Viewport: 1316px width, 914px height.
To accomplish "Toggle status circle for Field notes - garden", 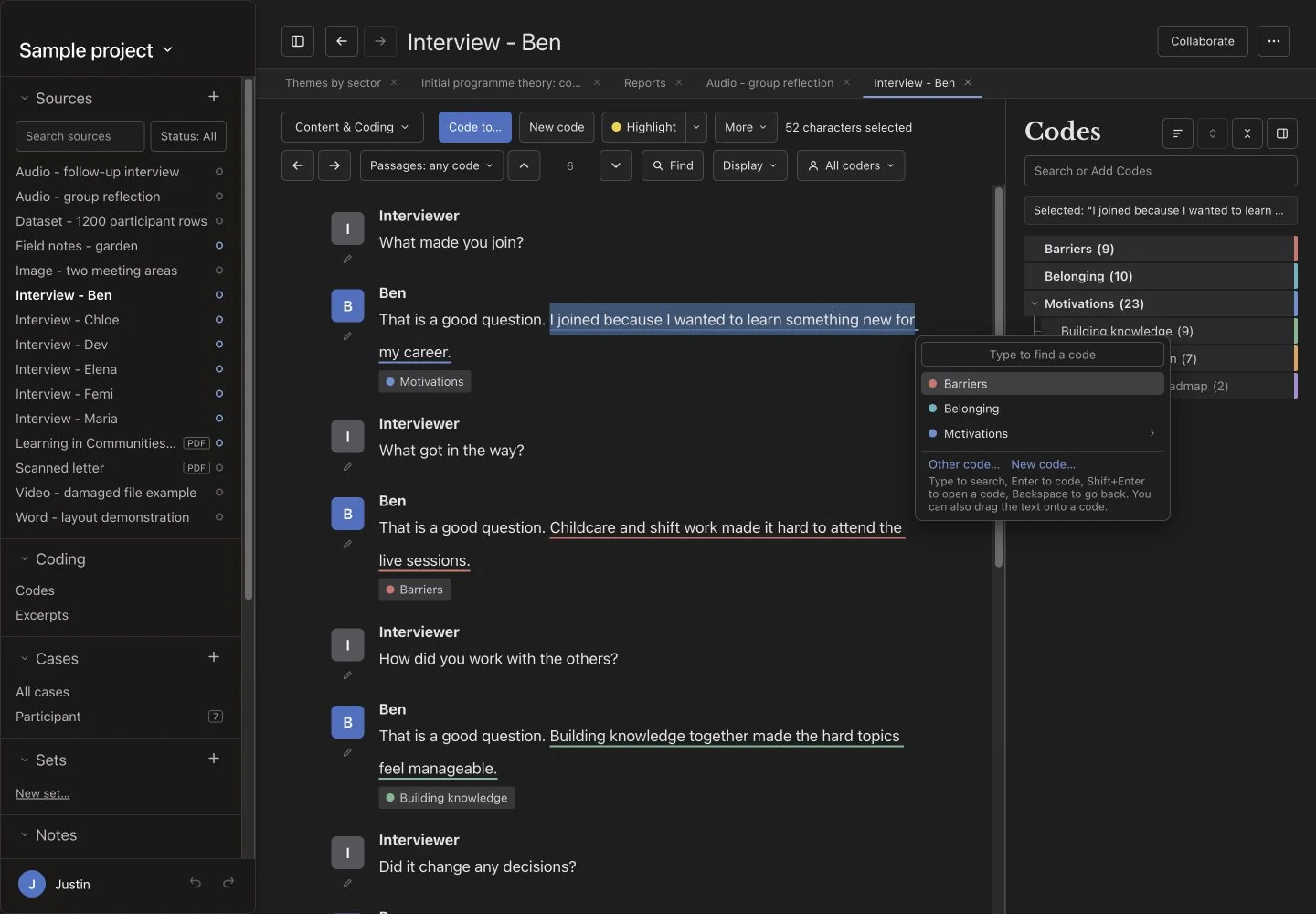I will [219, 246].
